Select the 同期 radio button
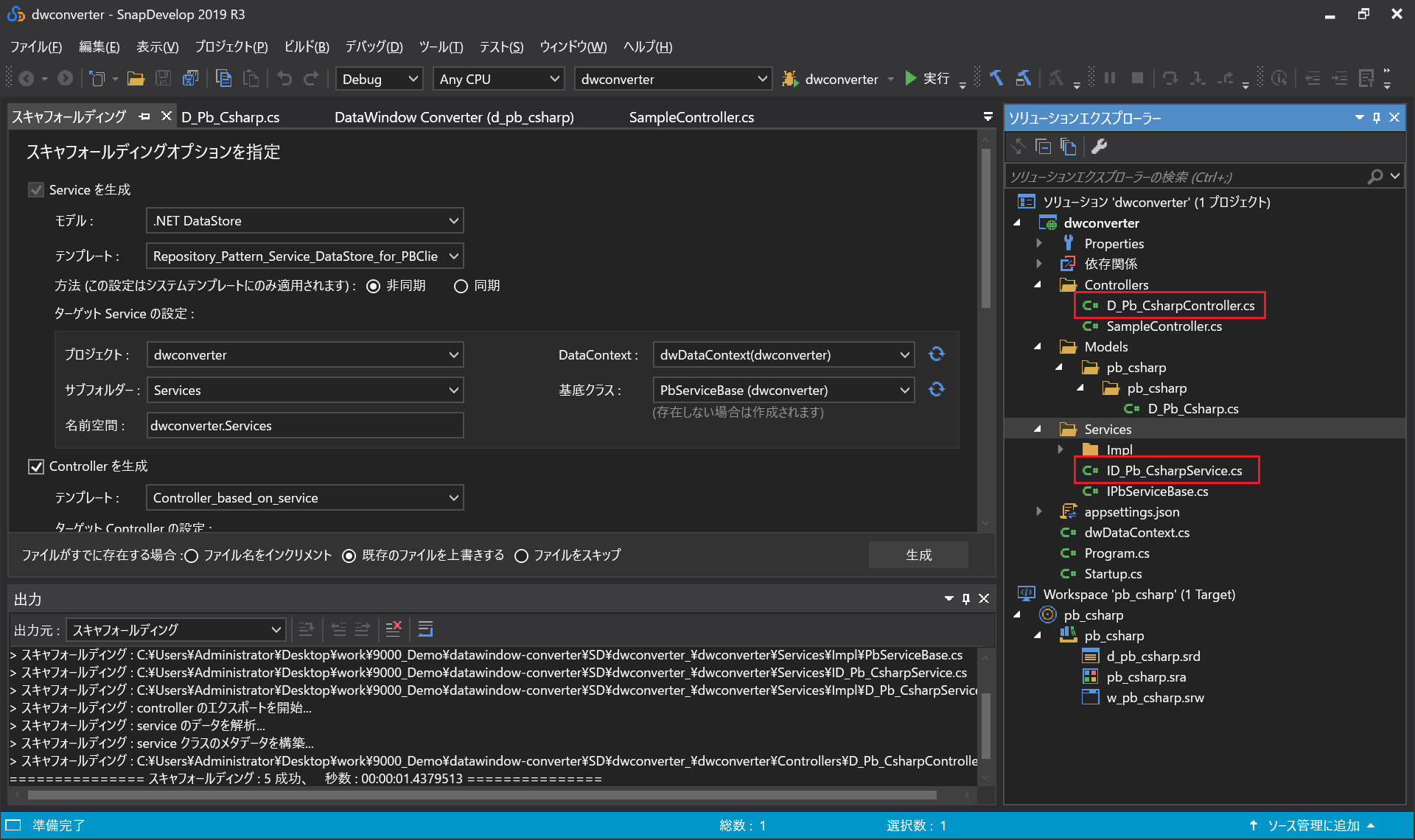The width and height of the screenshot is (1415, 840). pyautogui.click(x=461, y=286)
